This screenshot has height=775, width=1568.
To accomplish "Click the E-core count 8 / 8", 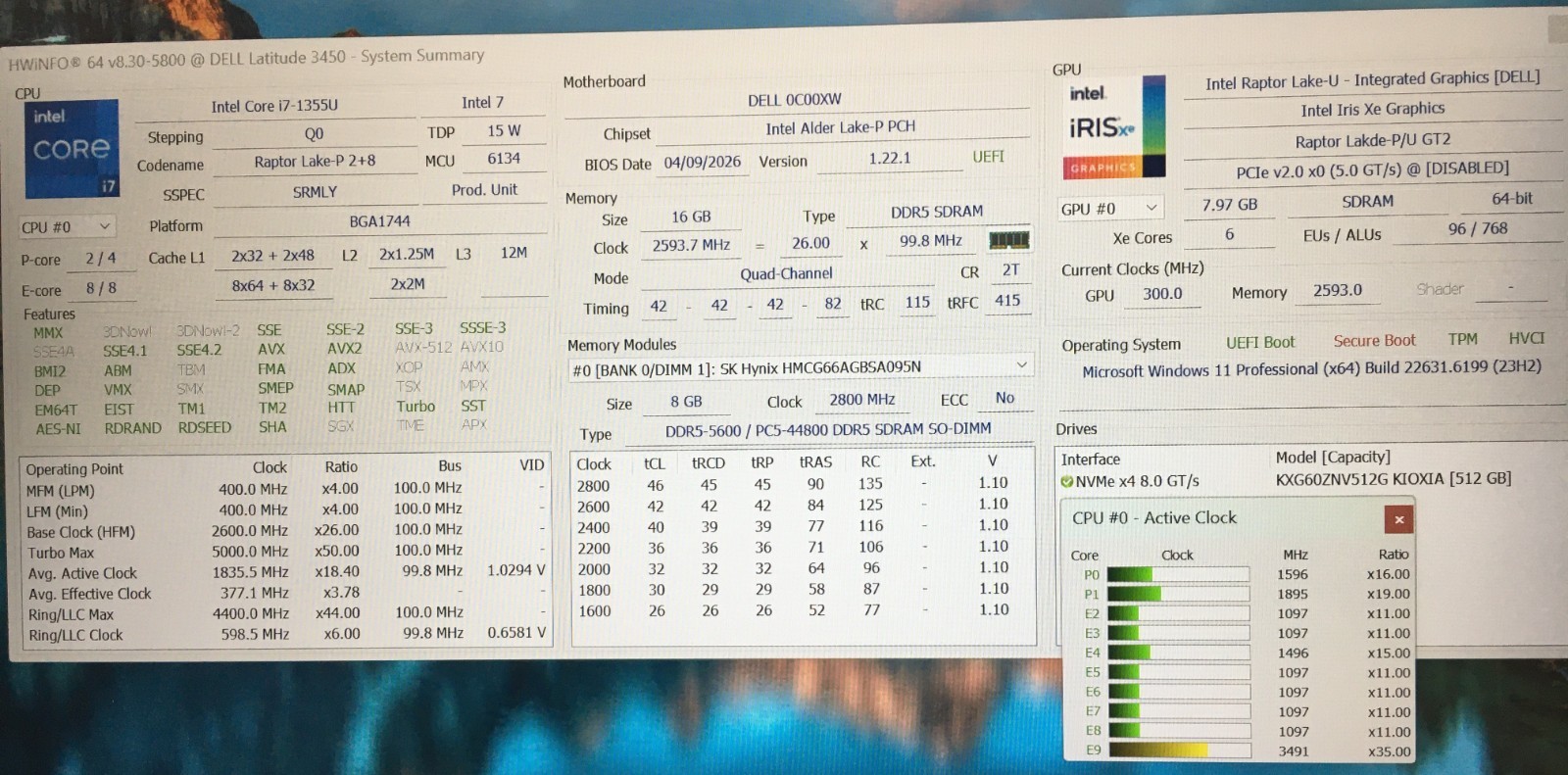I will click(101, 289).
